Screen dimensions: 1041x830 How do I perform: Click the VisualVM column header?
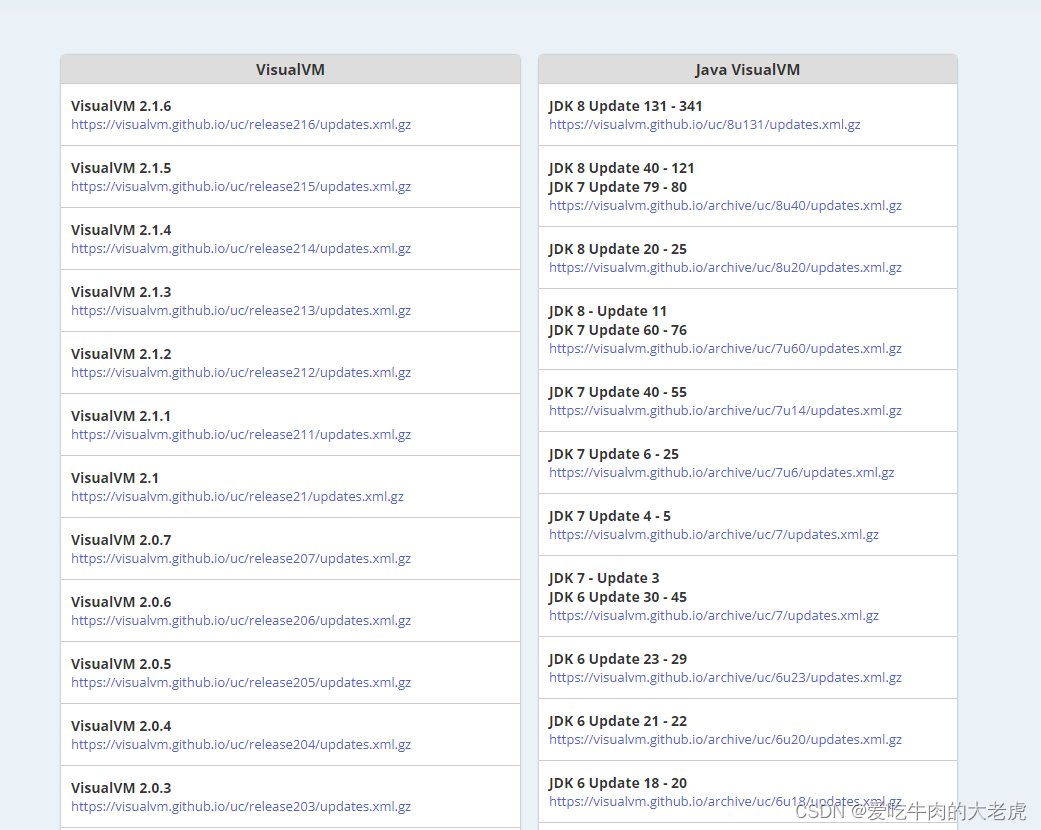click(290, 70)
